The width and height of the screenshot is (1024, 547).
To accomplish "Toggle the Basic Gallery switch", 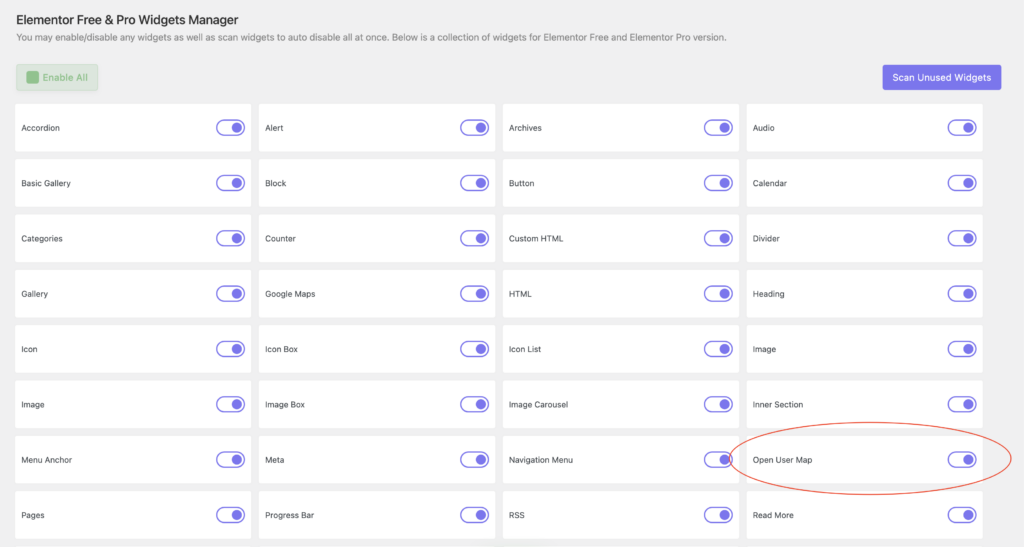I will click(231, 183).
